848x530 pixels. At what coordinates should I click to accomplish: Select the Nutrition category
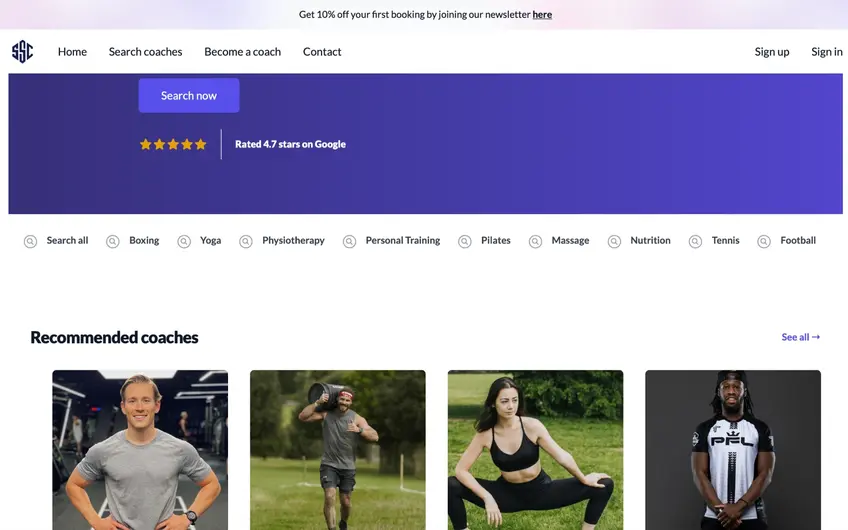coord(650,240)
